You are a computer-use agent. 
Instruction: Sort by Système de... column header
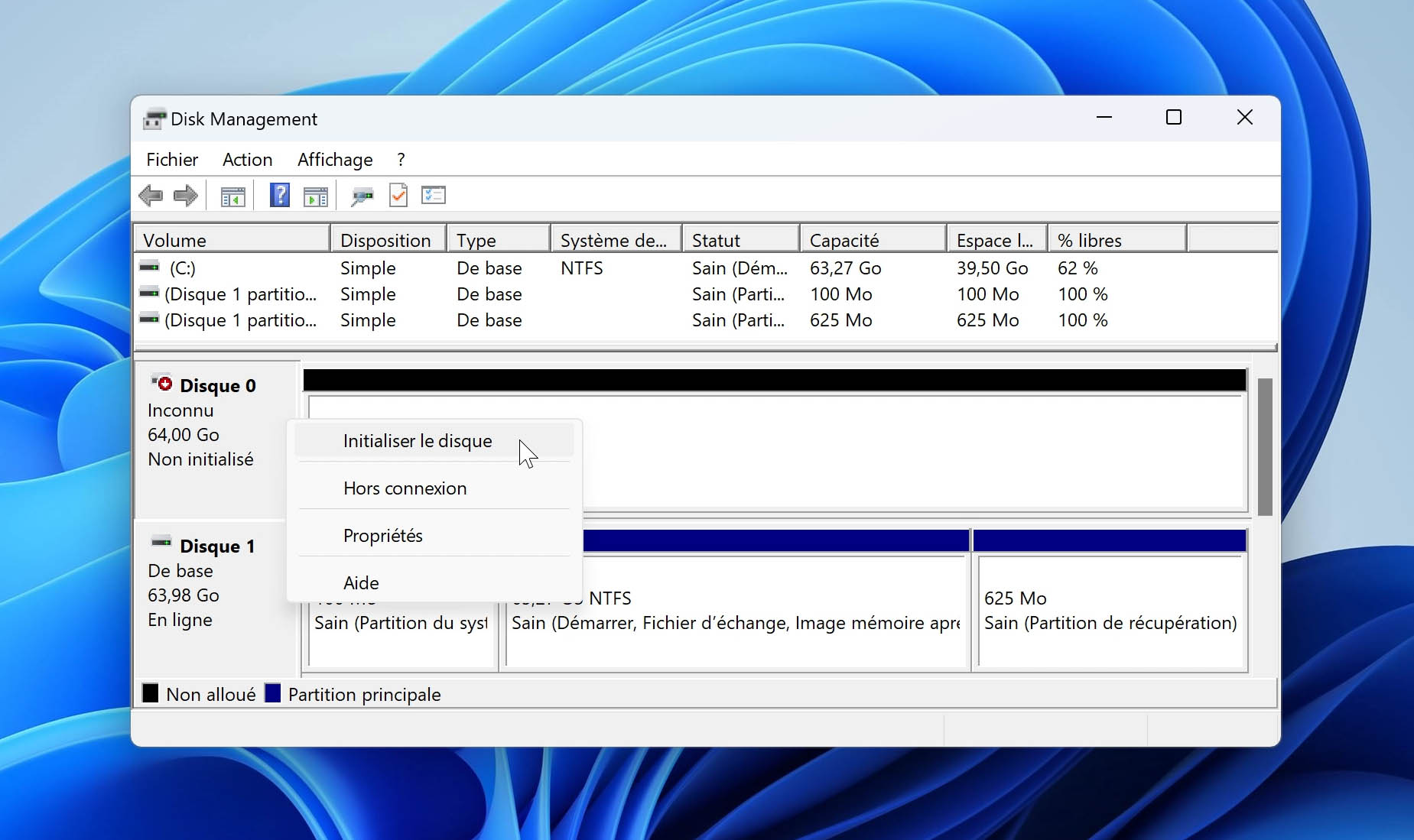pos(616,240)
